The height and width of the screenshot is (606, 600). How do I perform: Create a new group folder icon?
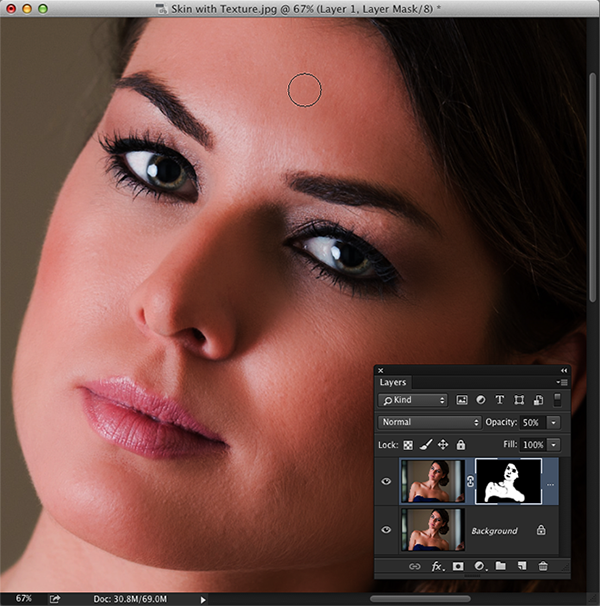pyautogui.click(x=501, y=566)
